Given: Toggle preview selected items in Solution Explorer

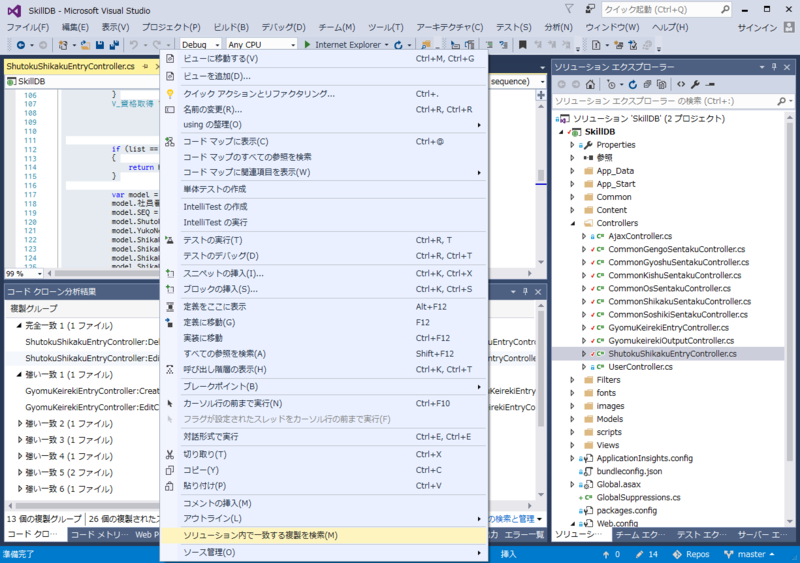Looking at the screenshot, I should pyautogui.click(x=710, y=84).
